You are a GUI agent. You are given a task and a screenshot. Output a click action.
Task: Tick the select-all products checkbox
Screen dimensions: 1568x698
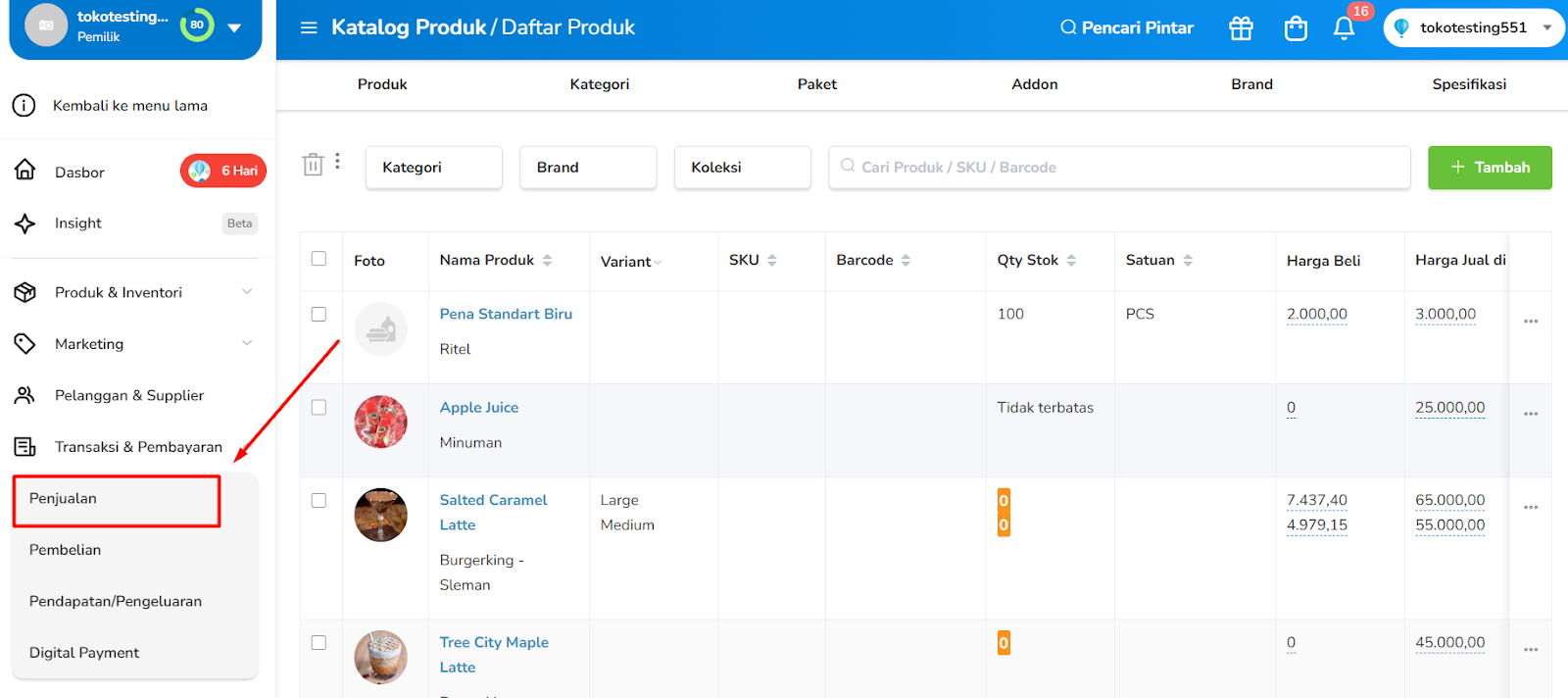click(x=318, y=259)
